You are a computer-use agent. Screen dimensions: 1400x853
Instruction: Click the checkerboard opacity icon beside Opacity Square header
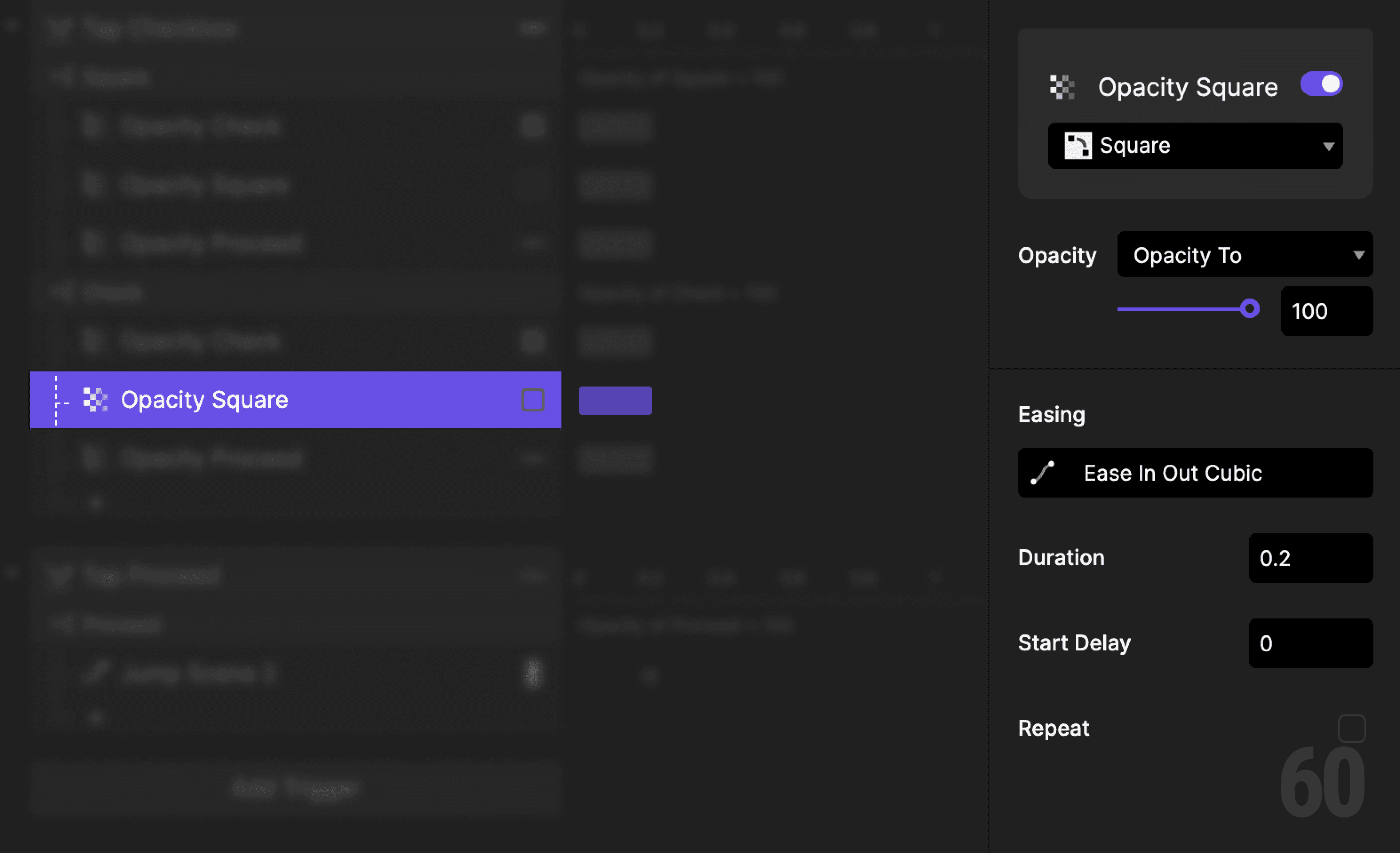click(x=1062, y=86)
